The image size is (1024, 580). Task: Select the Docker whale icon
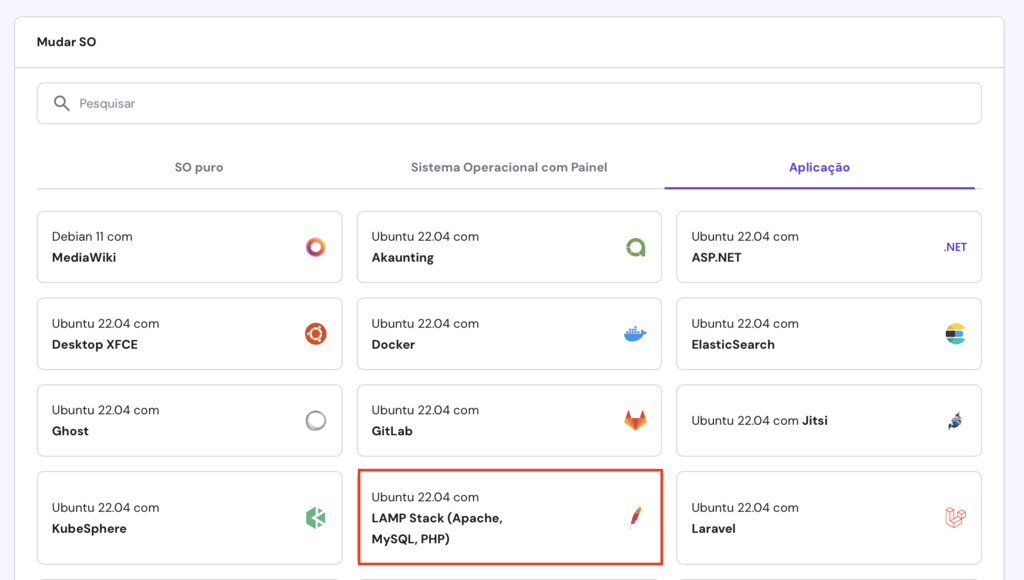point(636,333)
